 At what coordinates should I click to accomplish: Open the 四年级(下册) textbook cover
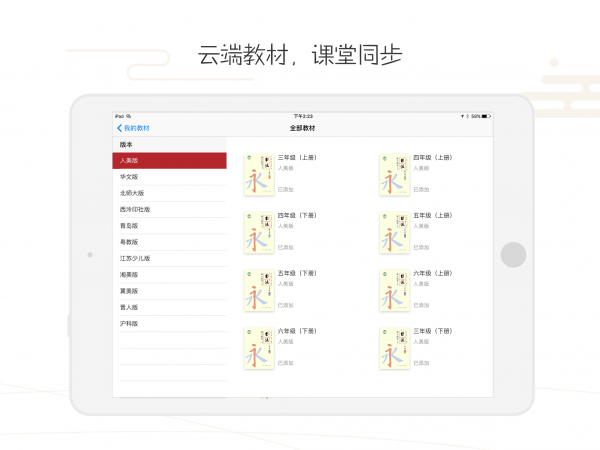(x=259, y=233)
